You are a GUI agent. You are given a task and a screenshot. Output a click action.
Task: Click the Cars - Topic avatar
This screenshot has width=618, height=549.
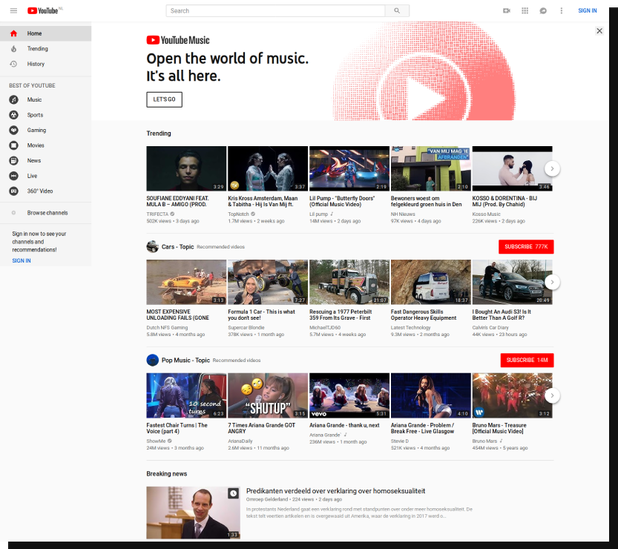[x=153, y=247]
